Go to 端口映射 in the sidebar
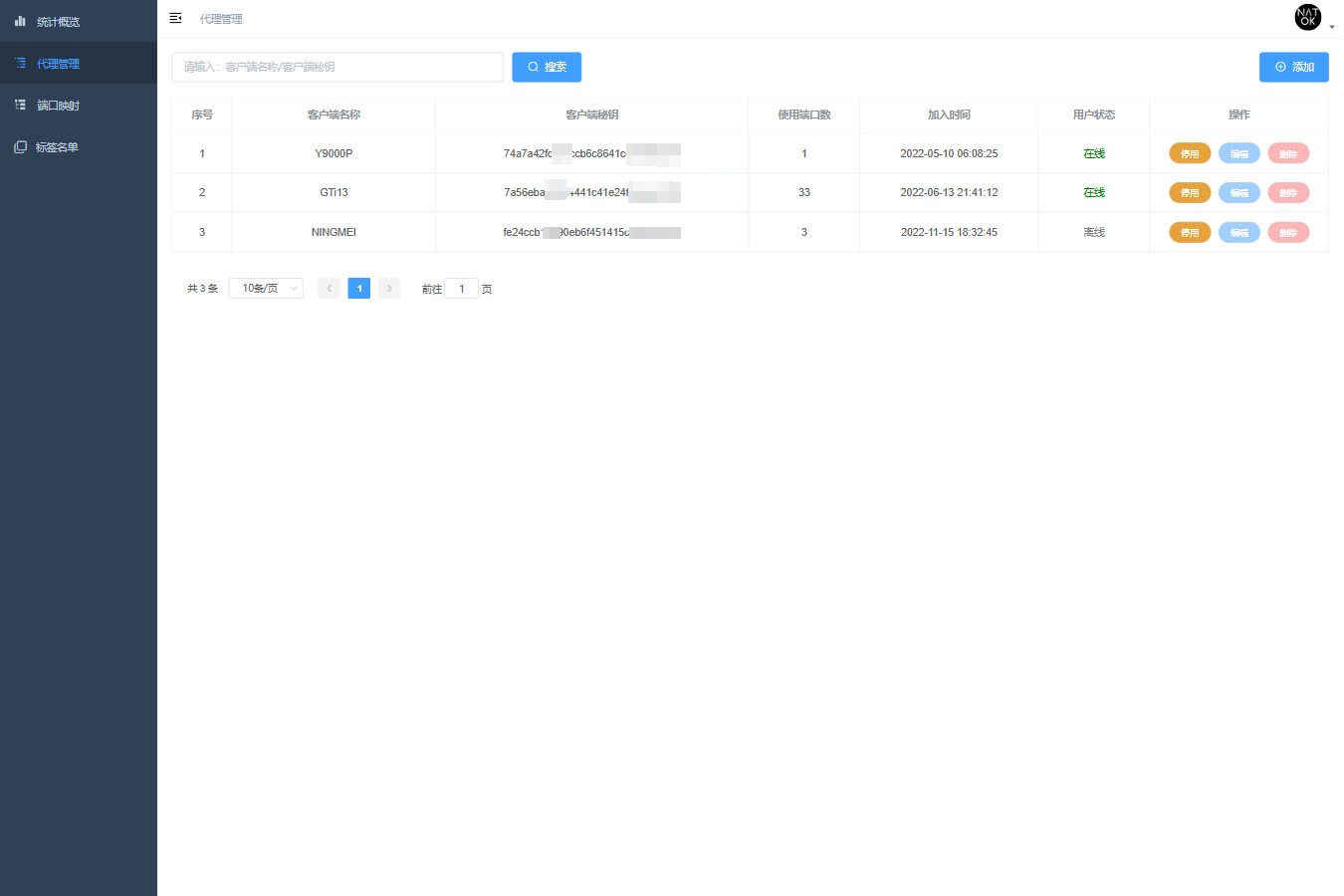Image resolution: width=1344 pixels, height=896 pixels. pos(79,105)
